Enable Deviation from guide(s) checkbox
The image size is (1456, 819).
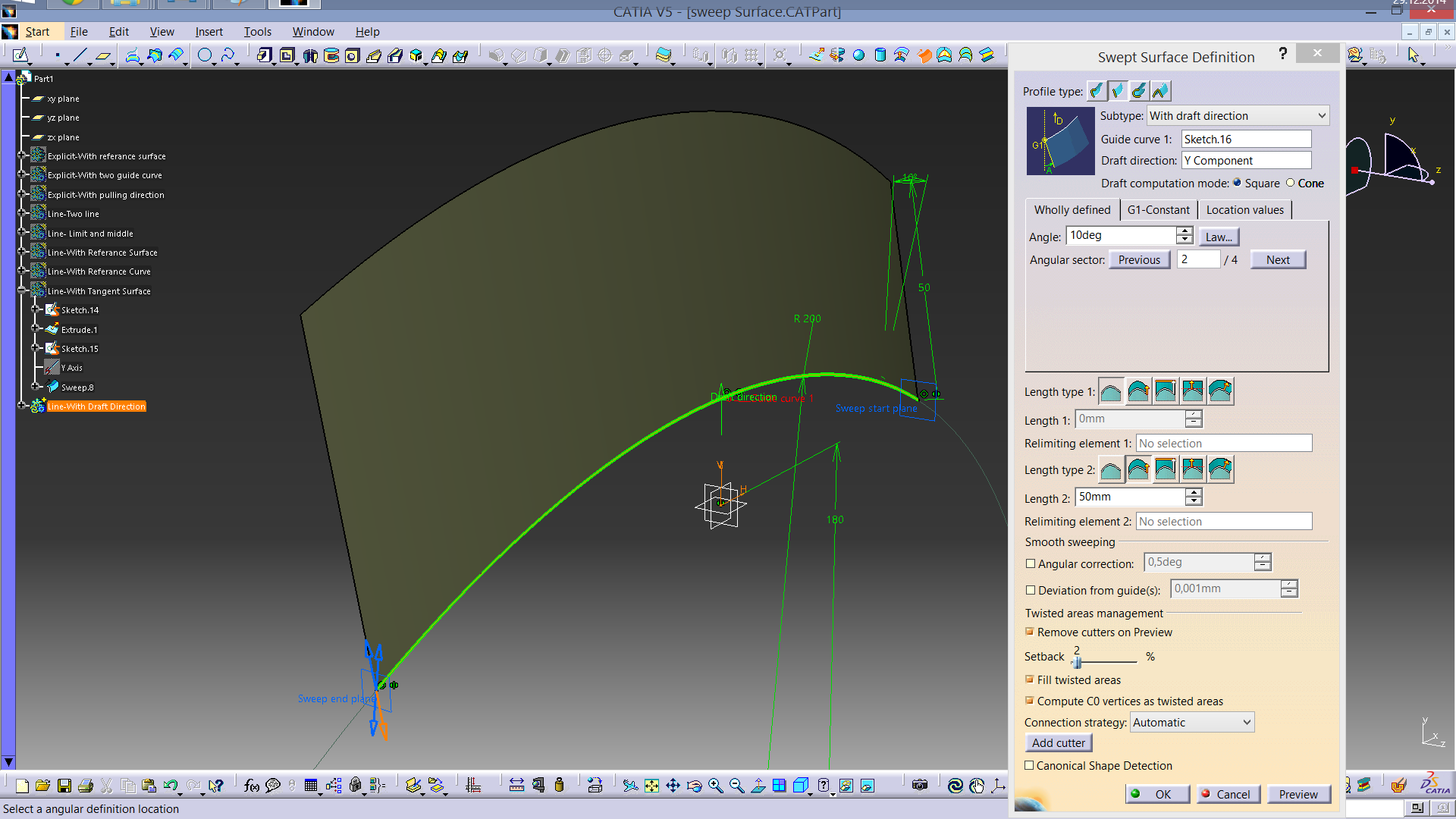[1030, 590]
